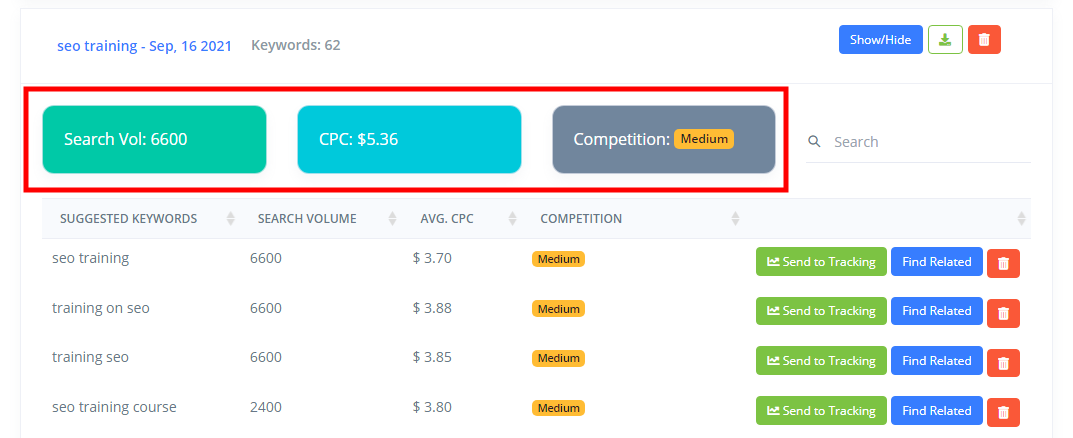Delete the 'seo training course' row
The height and width of the screenshot is (438, 1073).
pos(1003,412)
